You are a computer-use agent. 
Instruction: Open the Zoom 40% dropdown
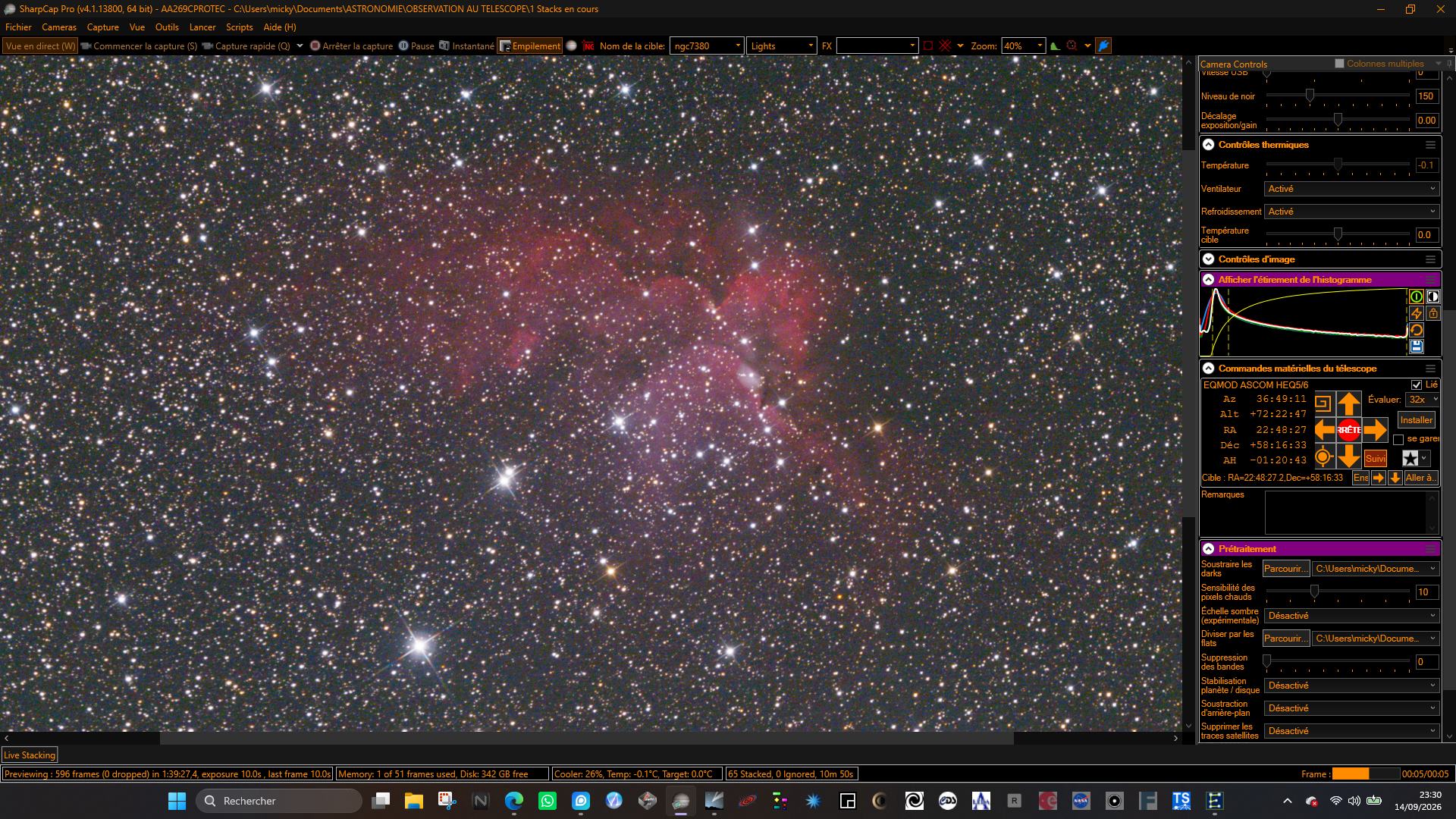(x=1023, y=46)
